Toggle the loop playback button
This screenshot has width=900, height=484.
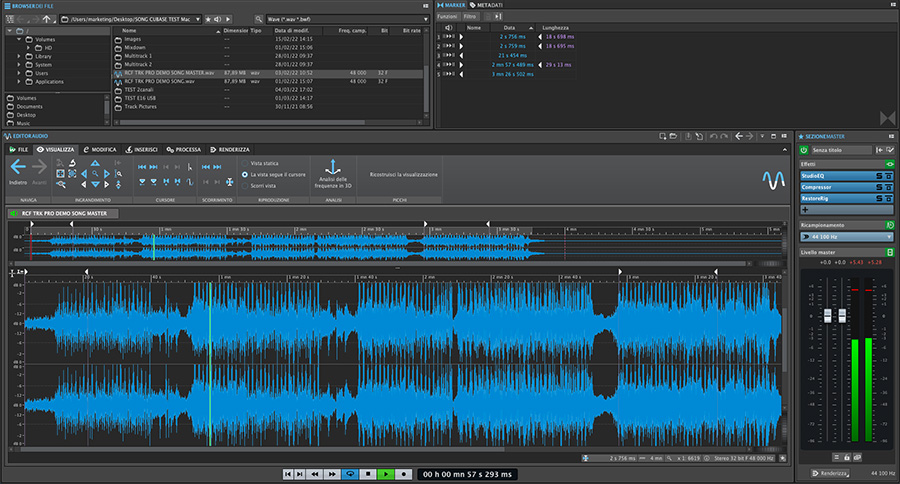(350, 472)
